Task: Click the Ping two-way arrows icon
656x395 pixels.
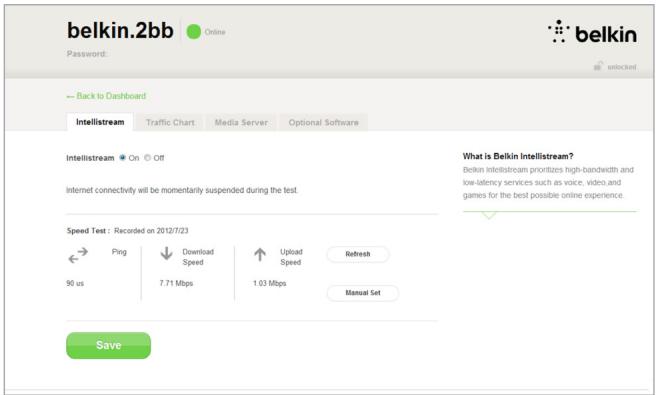Action: [x=78, y=255]
